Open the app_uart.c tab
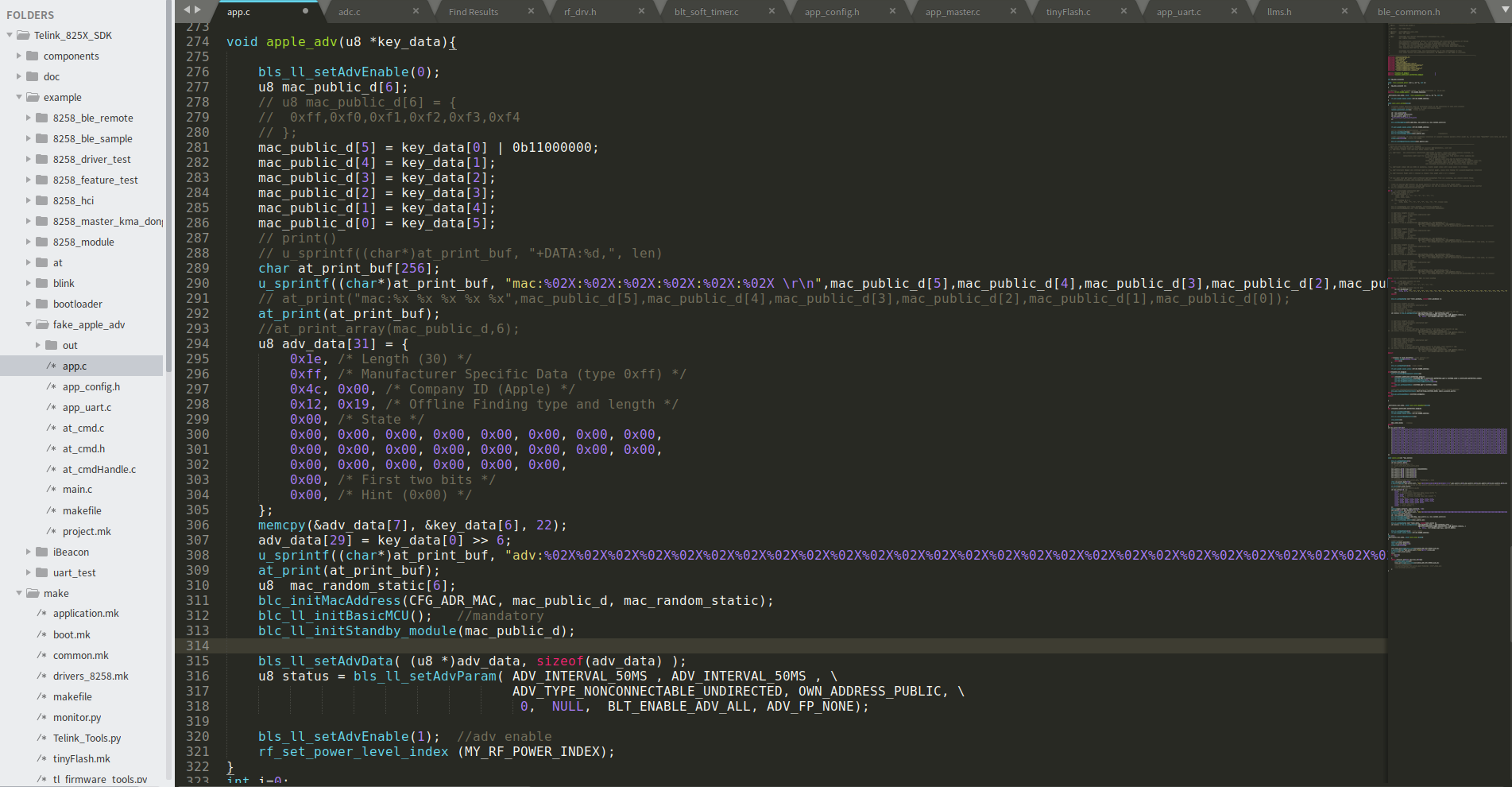Screen dimensions: 1512x787 (x=1178, y=12)
